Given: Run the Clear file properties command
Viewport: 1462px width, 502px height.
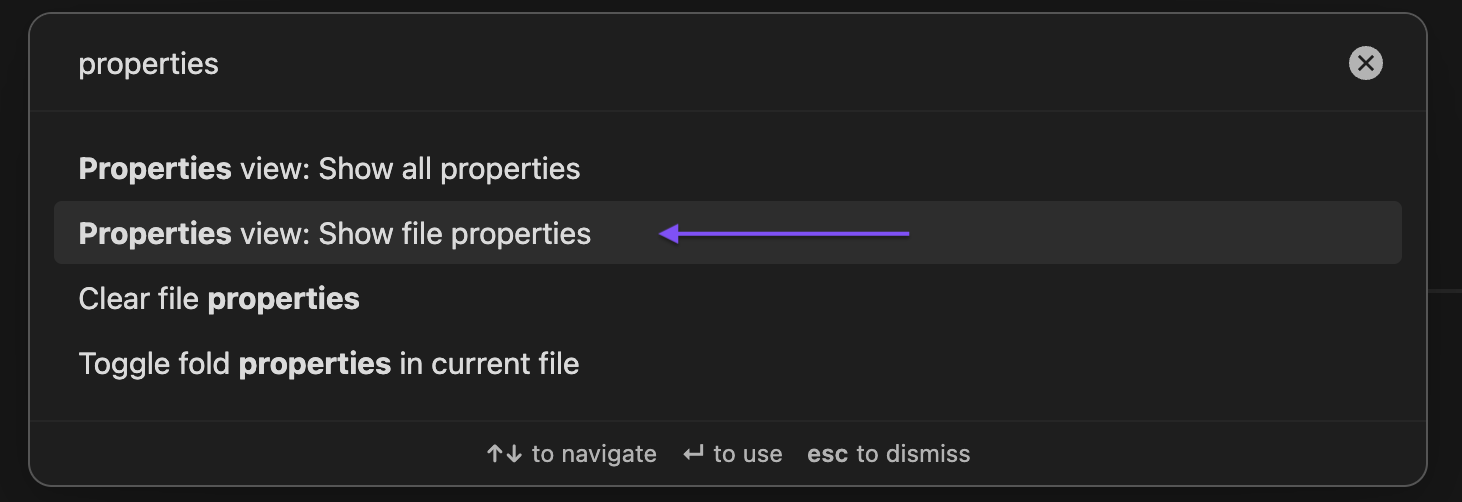Looking at the screenshot, I should pos(219,298).
